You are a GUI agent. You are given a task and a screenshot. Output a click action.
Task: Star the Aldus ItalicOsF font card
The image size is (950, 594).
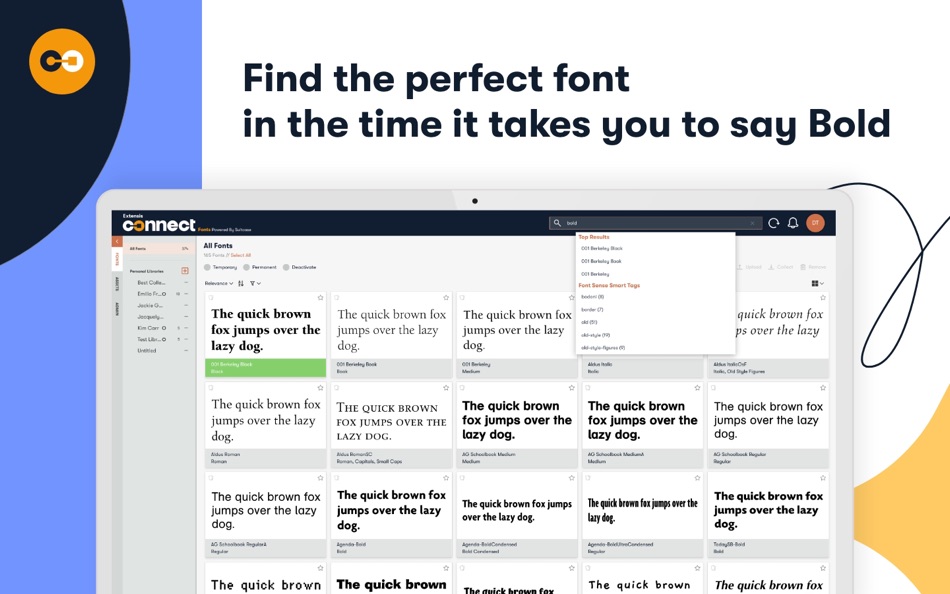[x=823, y=298]
